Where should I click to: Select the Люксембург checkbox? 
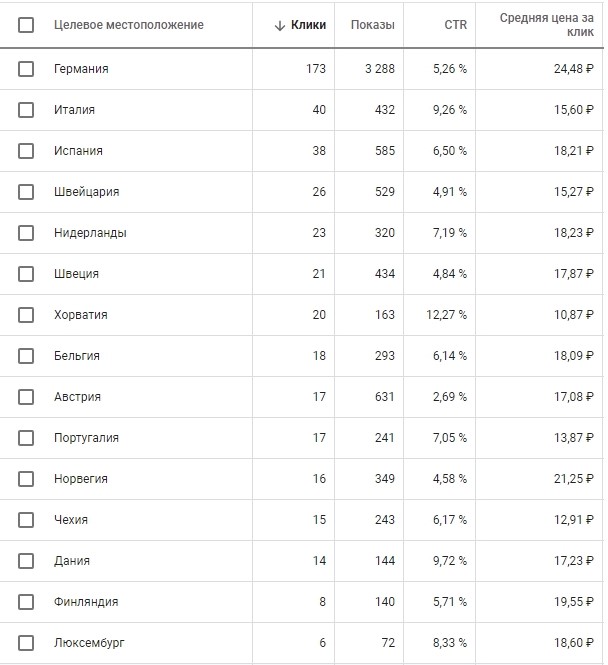click(26, 643)
